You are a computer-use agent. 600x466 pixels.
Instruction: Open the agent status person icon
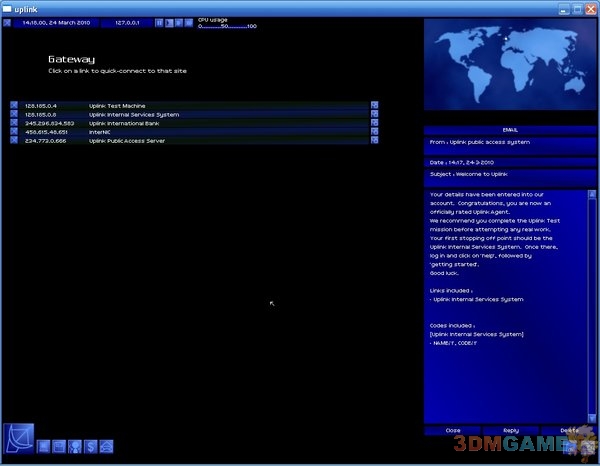(75, 446)
